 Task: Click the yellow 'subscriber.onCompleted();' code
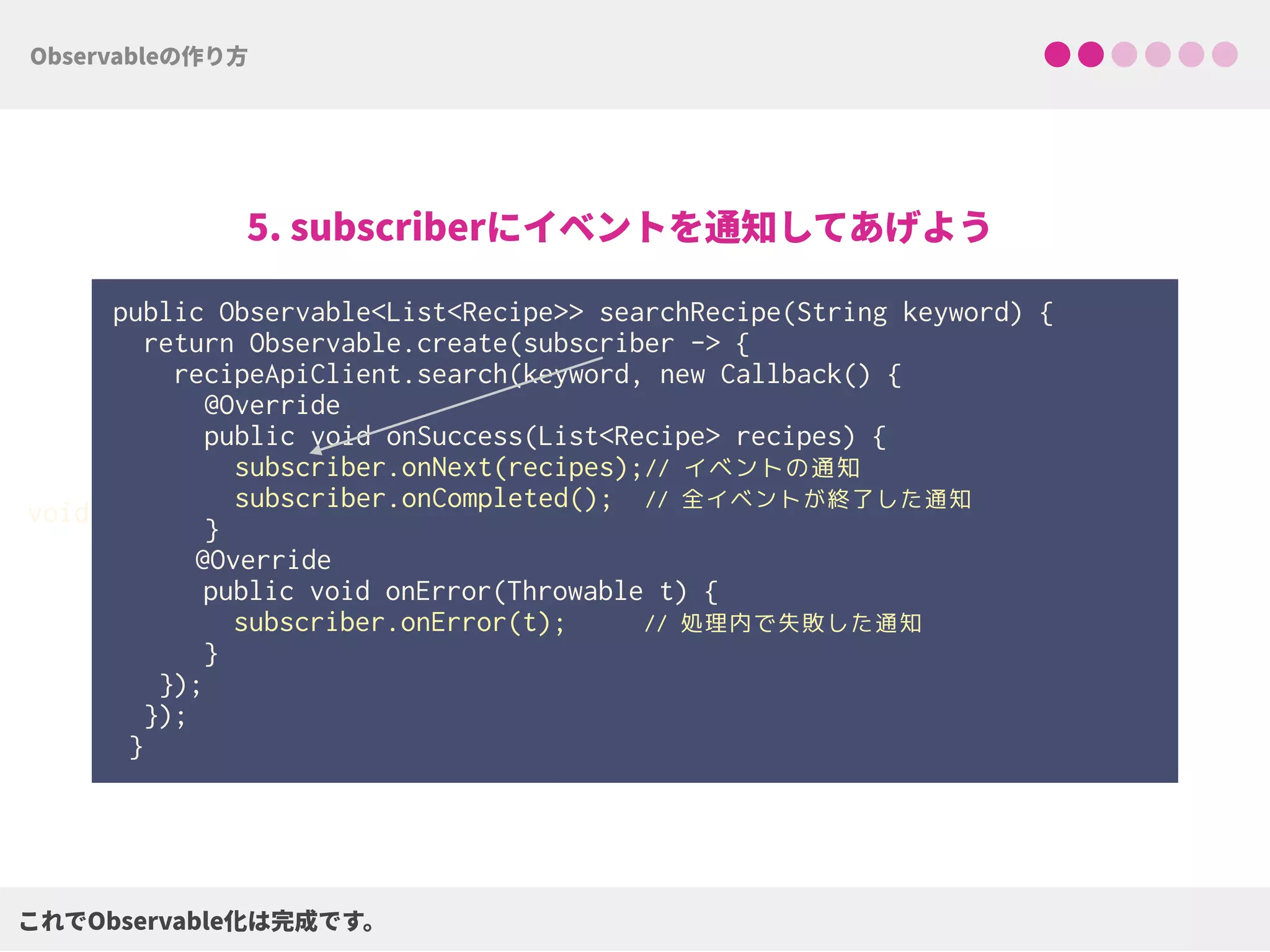[424, 498]
